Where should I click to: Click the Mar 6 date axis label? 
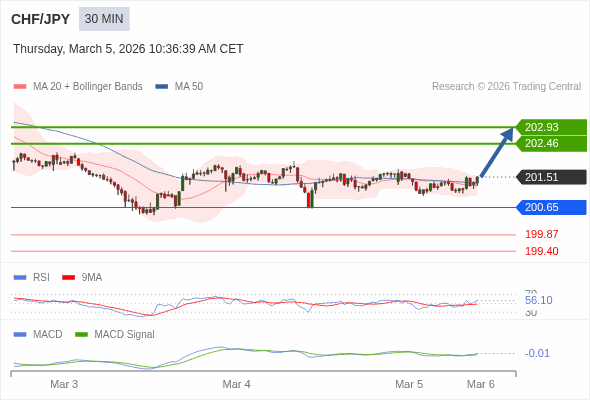tap(481, 384)
